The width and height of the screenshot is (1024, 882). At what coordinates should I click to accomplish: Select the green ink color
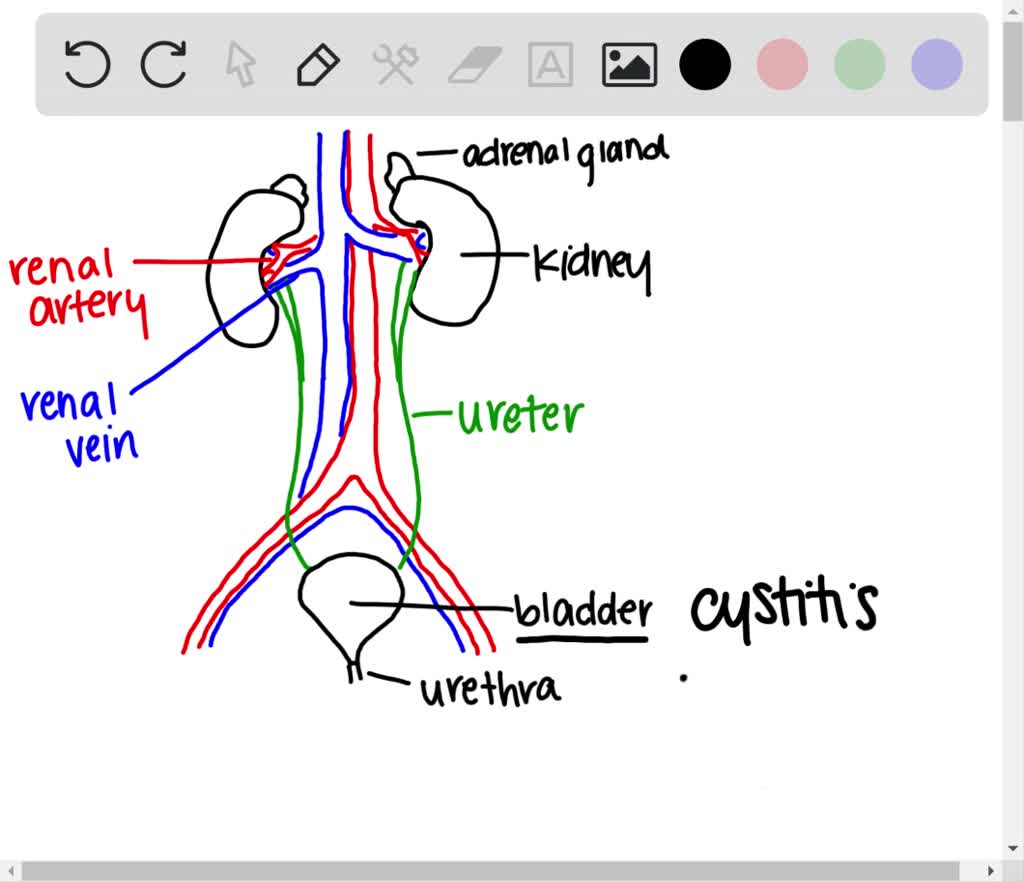(x=859, y=64)
